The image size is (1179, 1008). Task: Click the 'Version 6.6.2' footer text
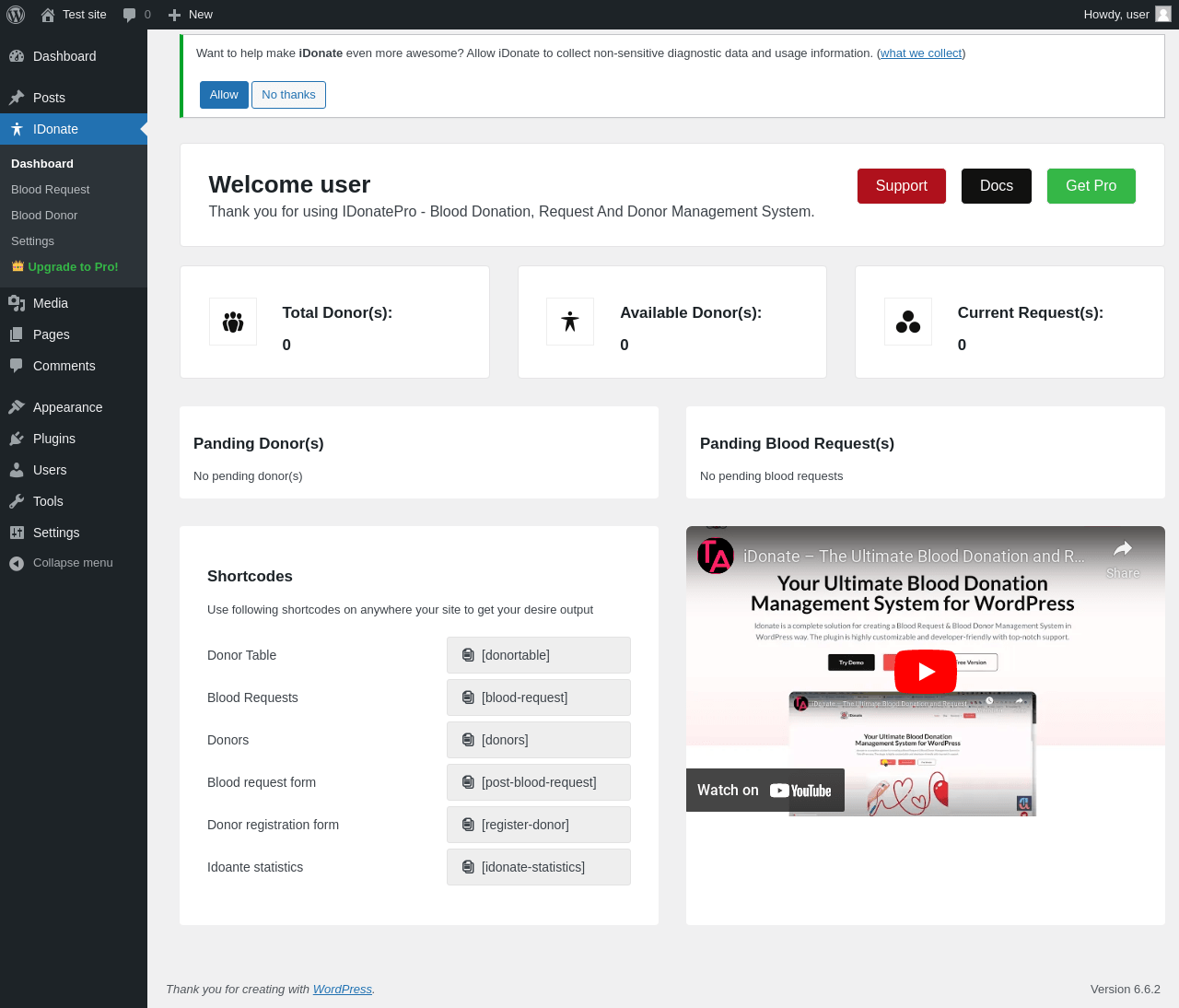pos(1126,990)
